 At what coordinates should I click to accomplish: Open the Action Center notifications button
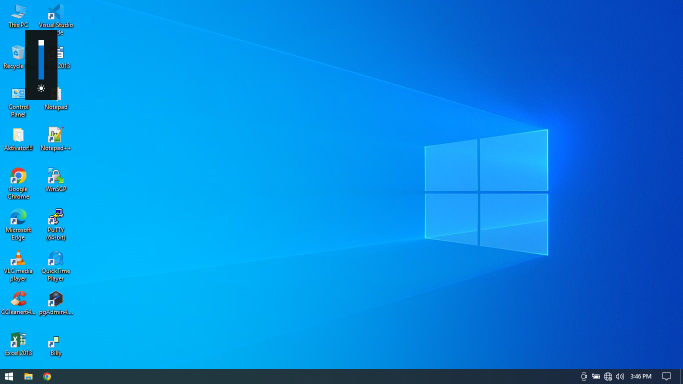[666, 377]
